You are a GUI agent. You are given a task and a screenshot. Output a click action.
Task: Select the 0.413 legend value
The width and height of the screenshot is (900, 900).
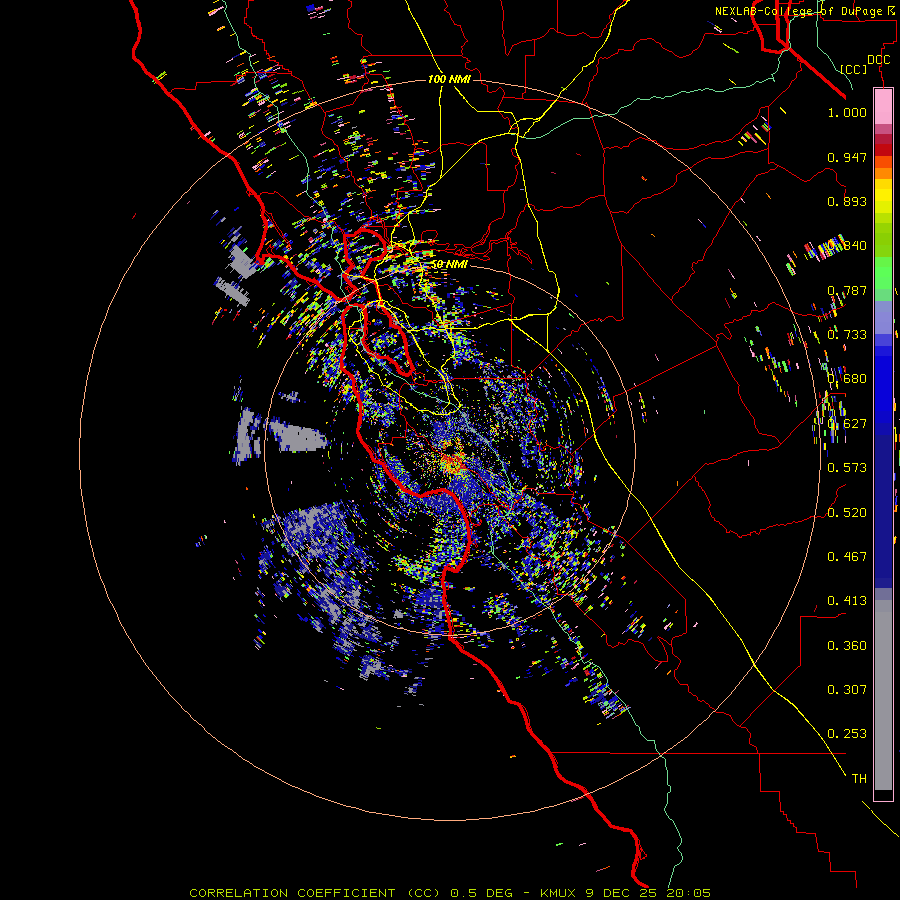tap(847, 601)
